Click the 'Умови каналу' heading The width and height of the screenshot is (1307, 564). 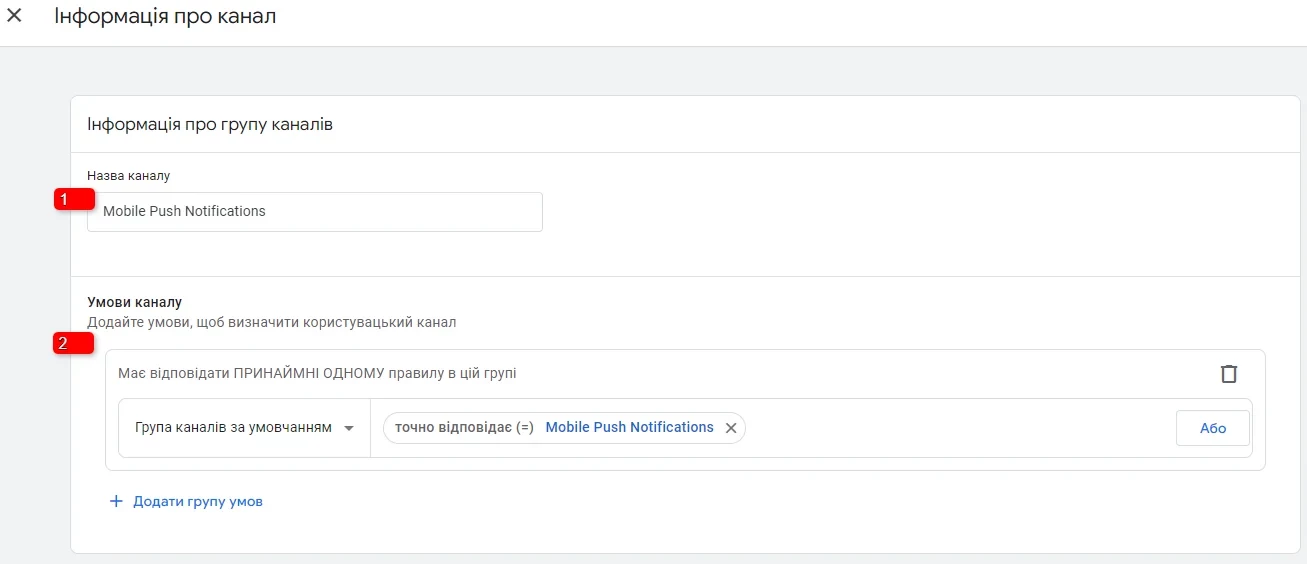tap(135, 302)
